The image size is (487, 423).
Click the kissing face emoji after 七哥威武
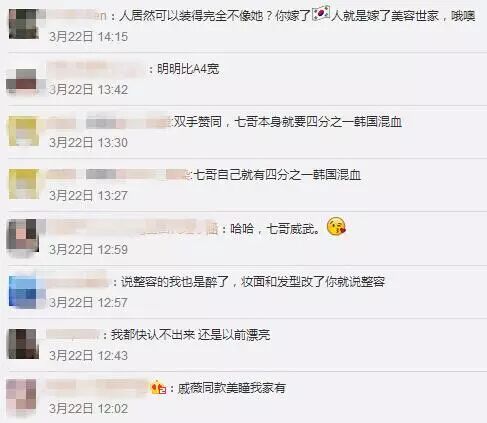pos(336,227)
